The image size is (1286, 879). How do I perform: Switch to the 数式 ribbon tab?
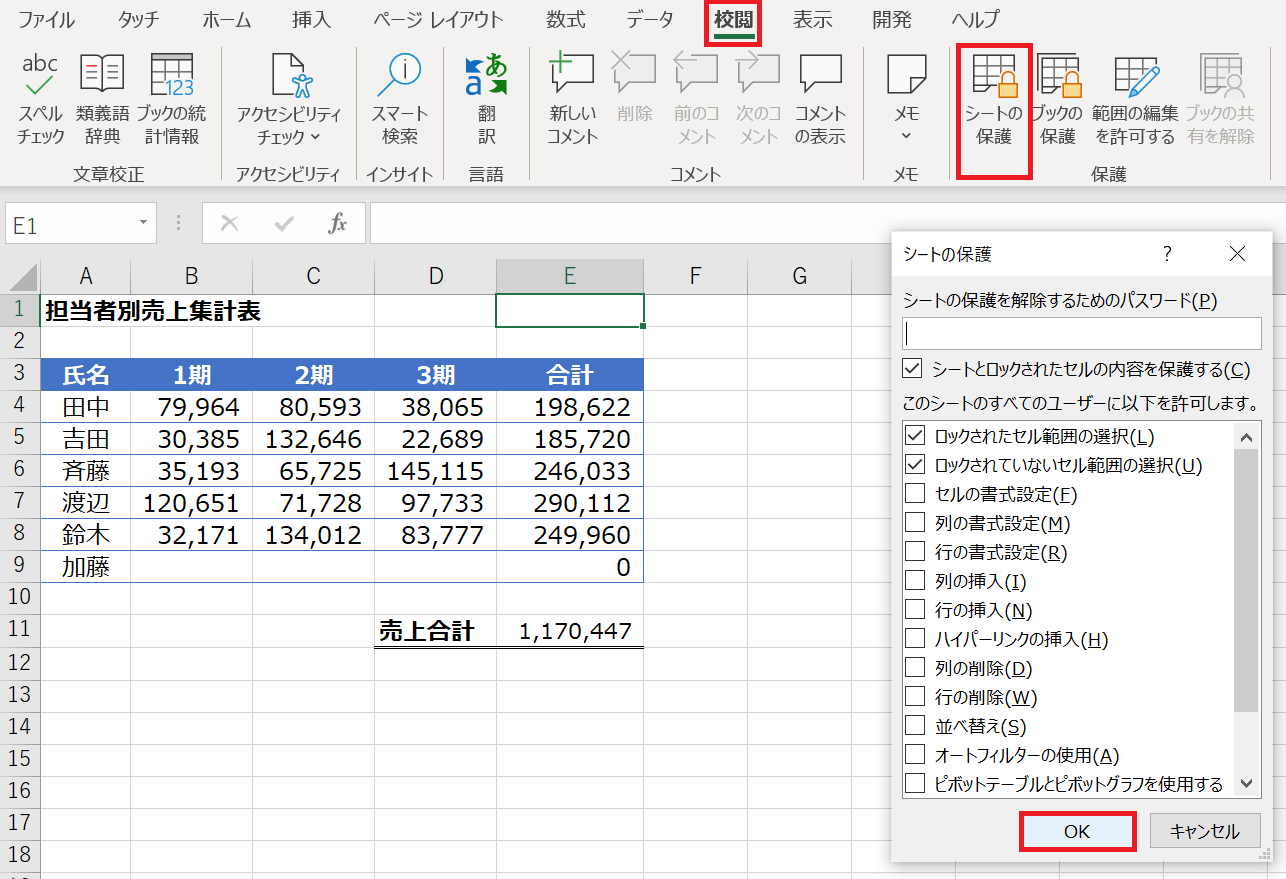[566, 20]
